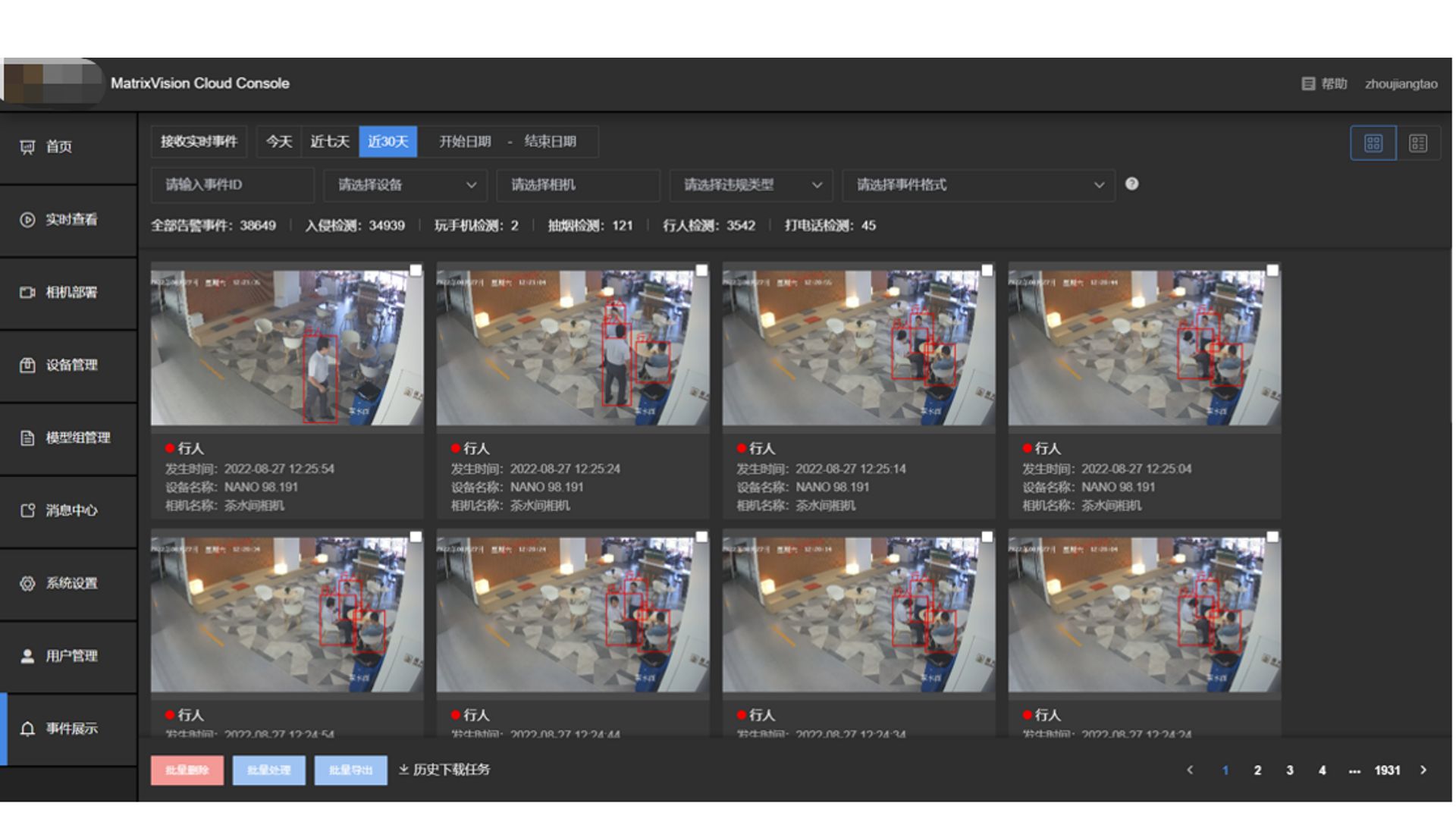Go to page 4

(x=1323, y=770)
